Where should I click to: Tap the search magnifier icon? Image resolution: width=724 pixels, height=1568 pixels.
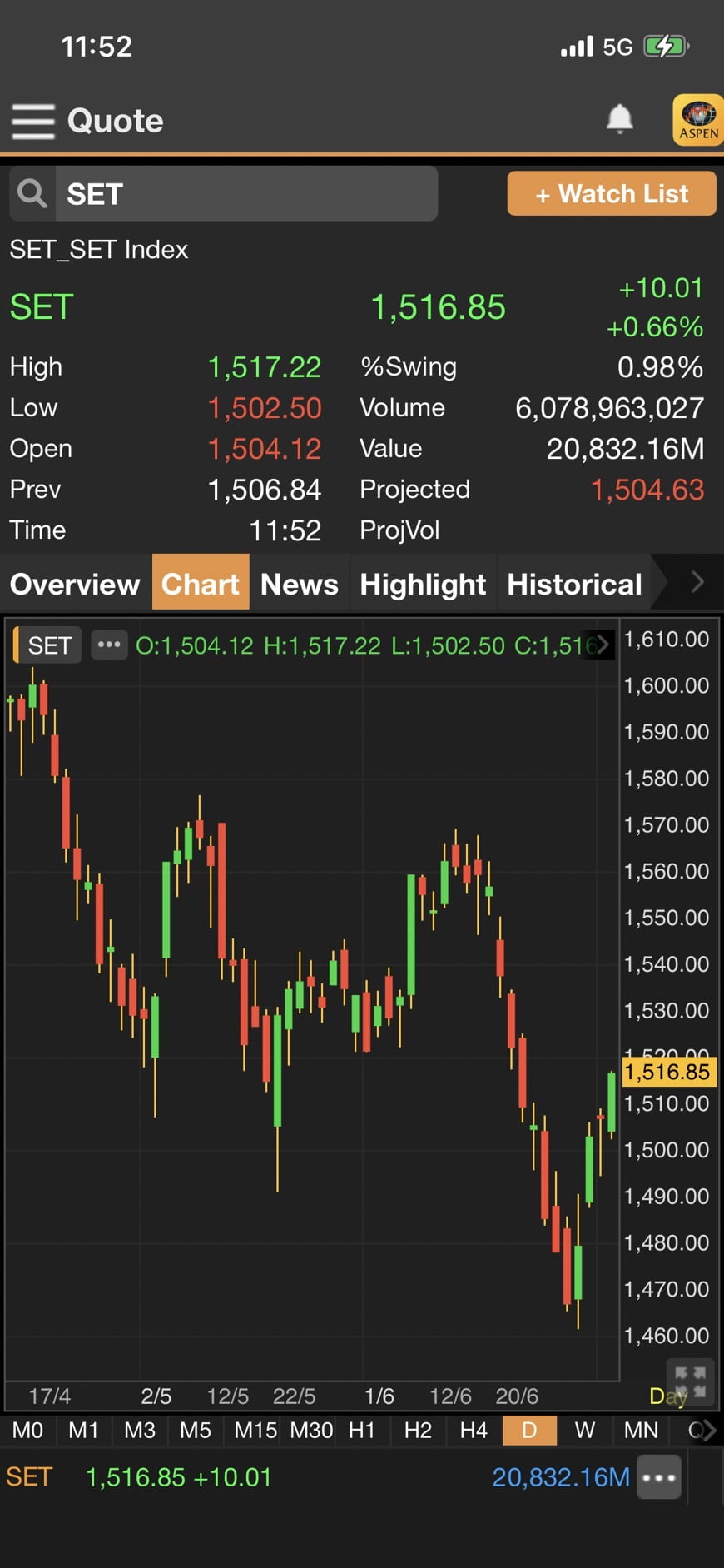point(32,193)
